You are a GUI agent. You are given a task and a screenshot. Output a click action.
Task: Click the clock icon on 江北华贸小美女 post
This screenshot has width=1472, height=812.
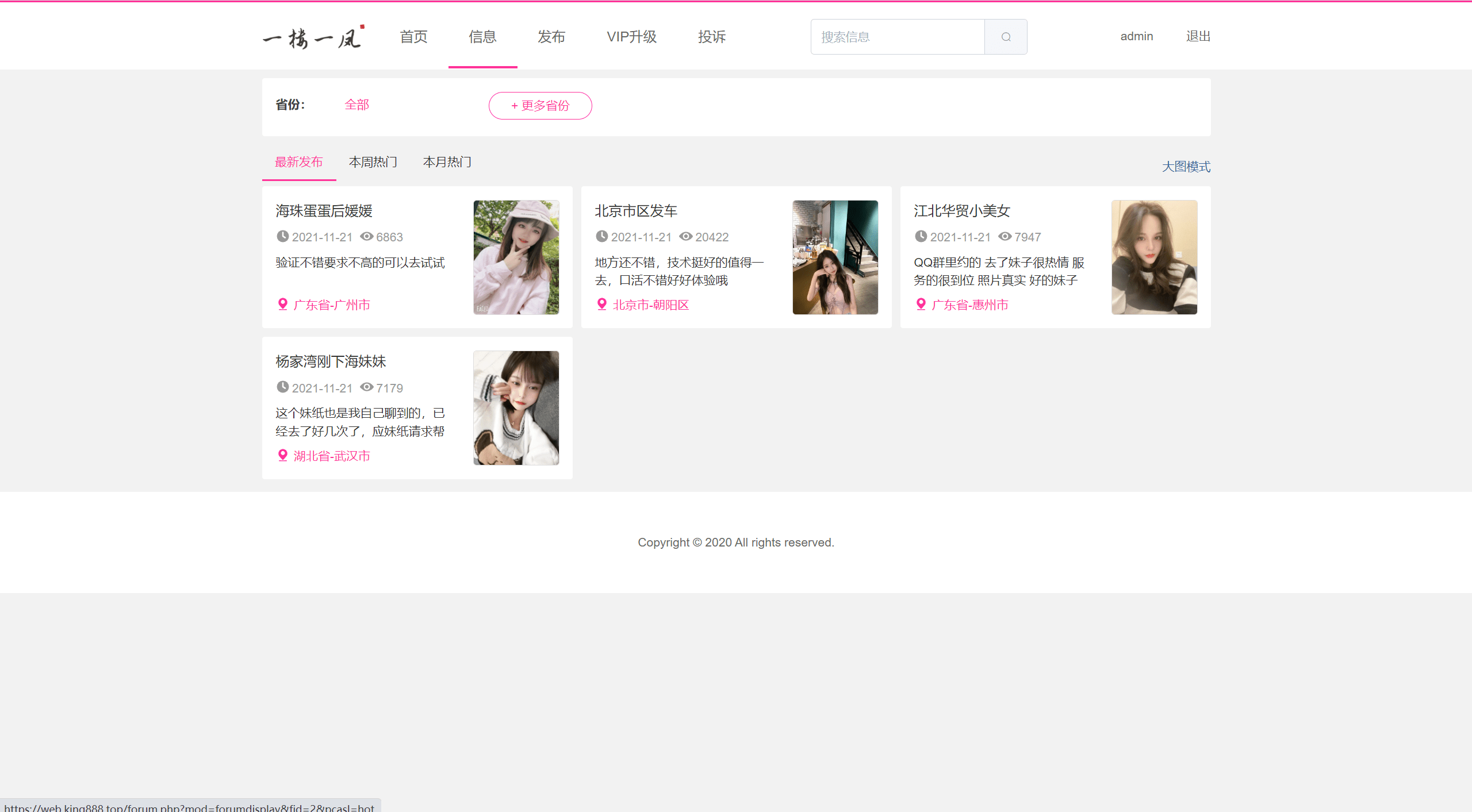pyautogui.click(x=921, y=237)
